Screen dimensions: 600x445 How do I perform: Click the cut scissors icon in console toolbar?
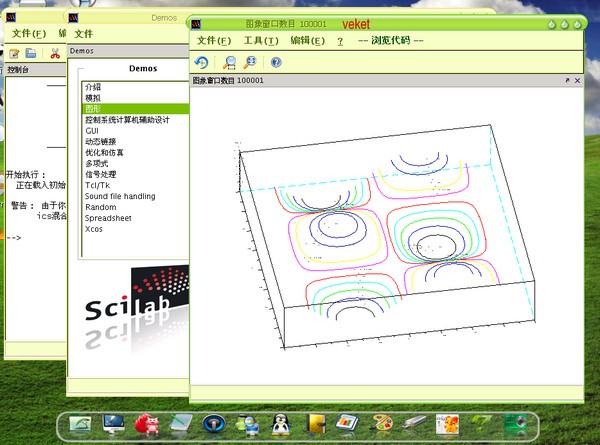click(55, 53)
